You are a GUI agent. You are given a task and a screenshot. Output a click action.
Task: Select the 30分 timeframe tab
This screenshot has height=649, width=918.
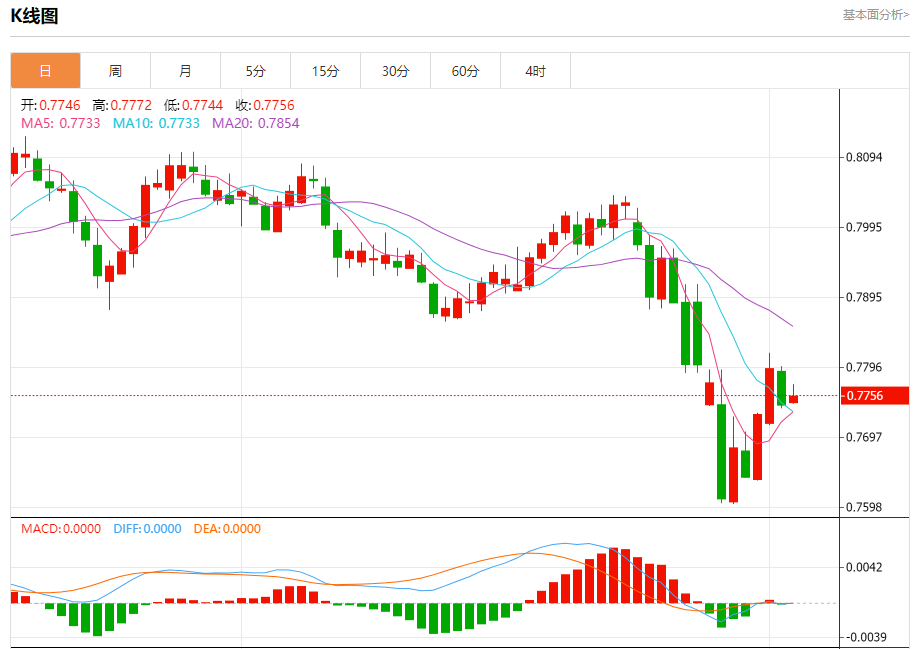coord(395,71)
